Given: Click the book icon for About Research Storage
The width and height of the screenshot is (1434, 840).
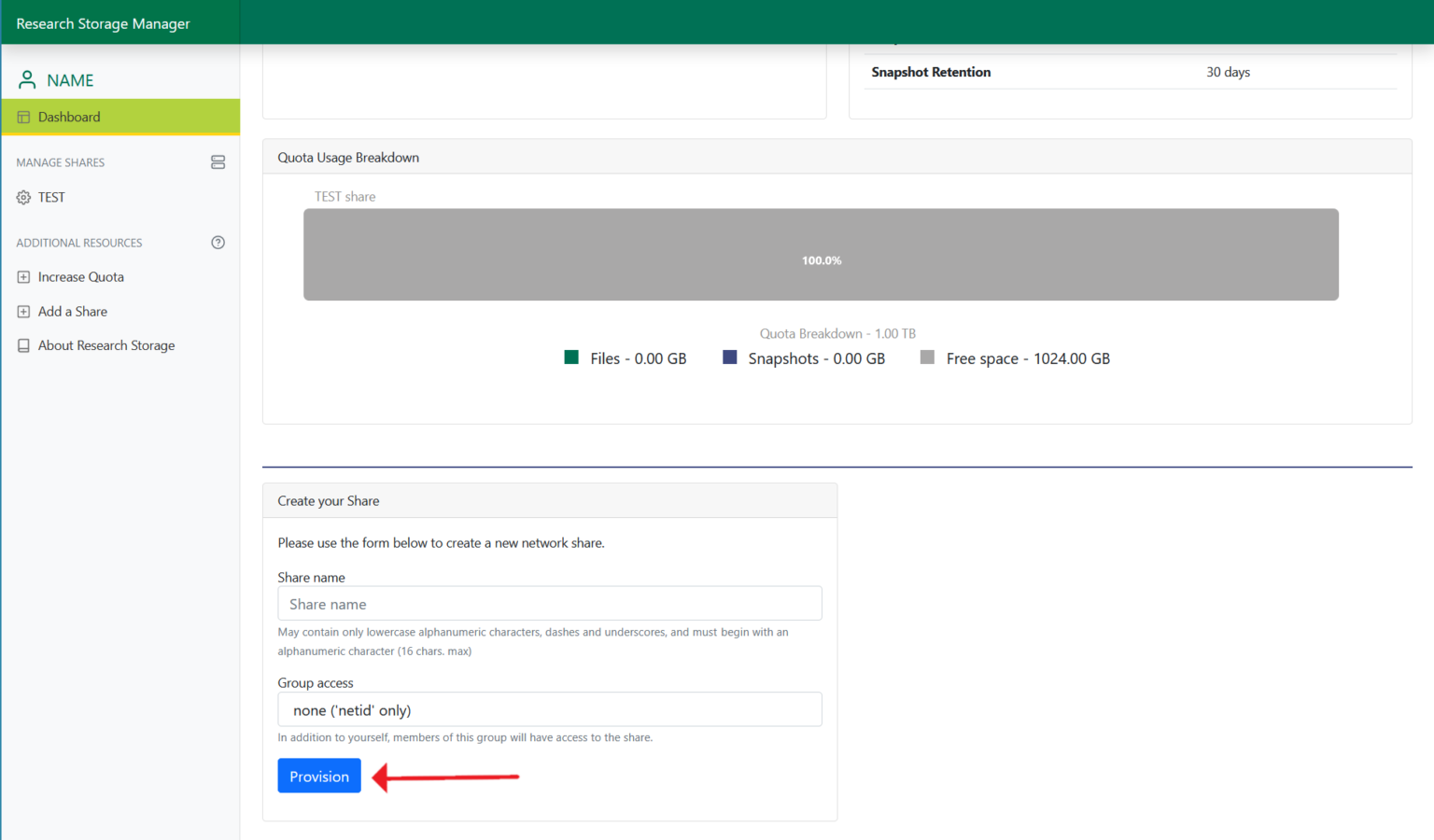Looking at the screenshot, I should coord(22,344).
